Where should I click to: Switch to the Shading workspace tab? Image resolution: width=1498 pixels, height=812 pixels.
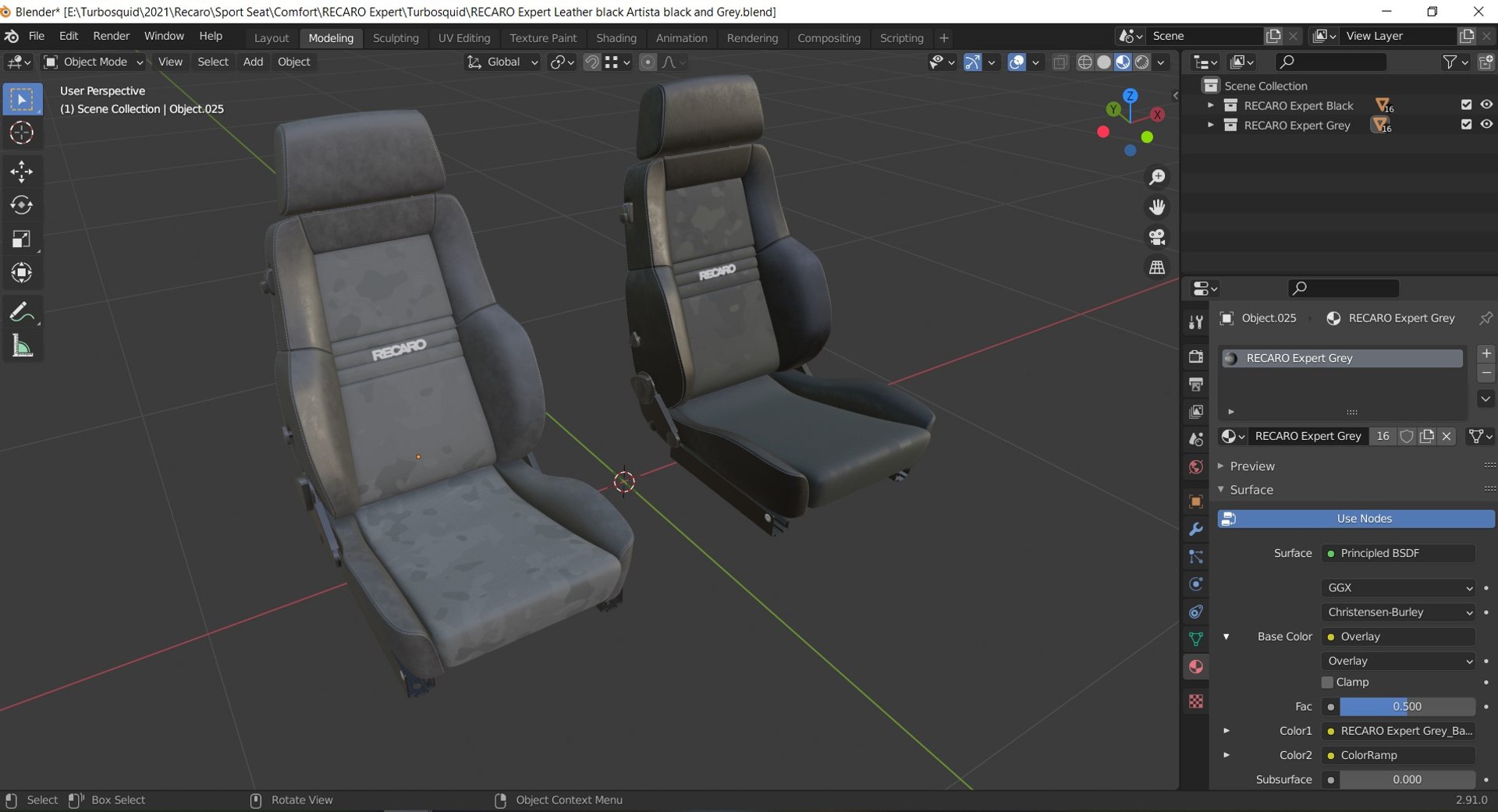tap(616, 37)
